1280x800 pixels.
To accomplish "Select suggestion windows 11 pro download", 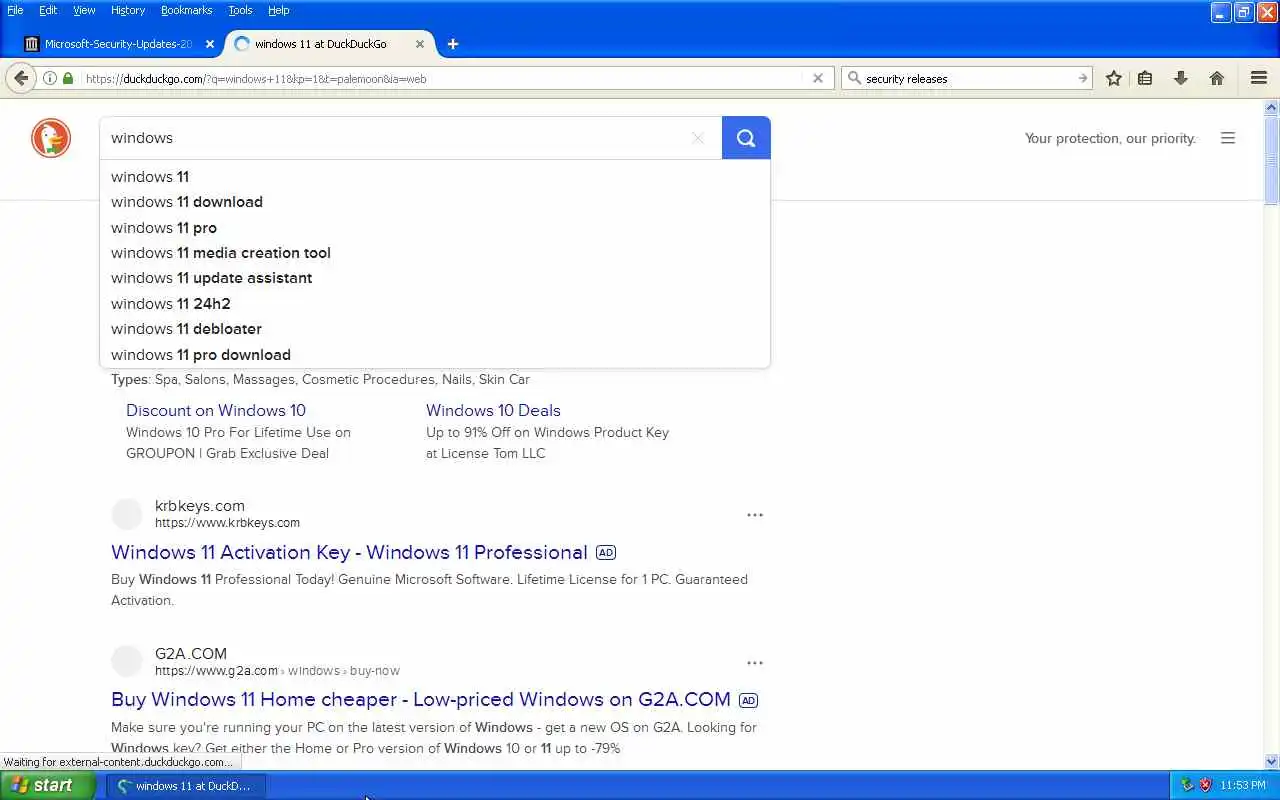I will coord(435,355).
